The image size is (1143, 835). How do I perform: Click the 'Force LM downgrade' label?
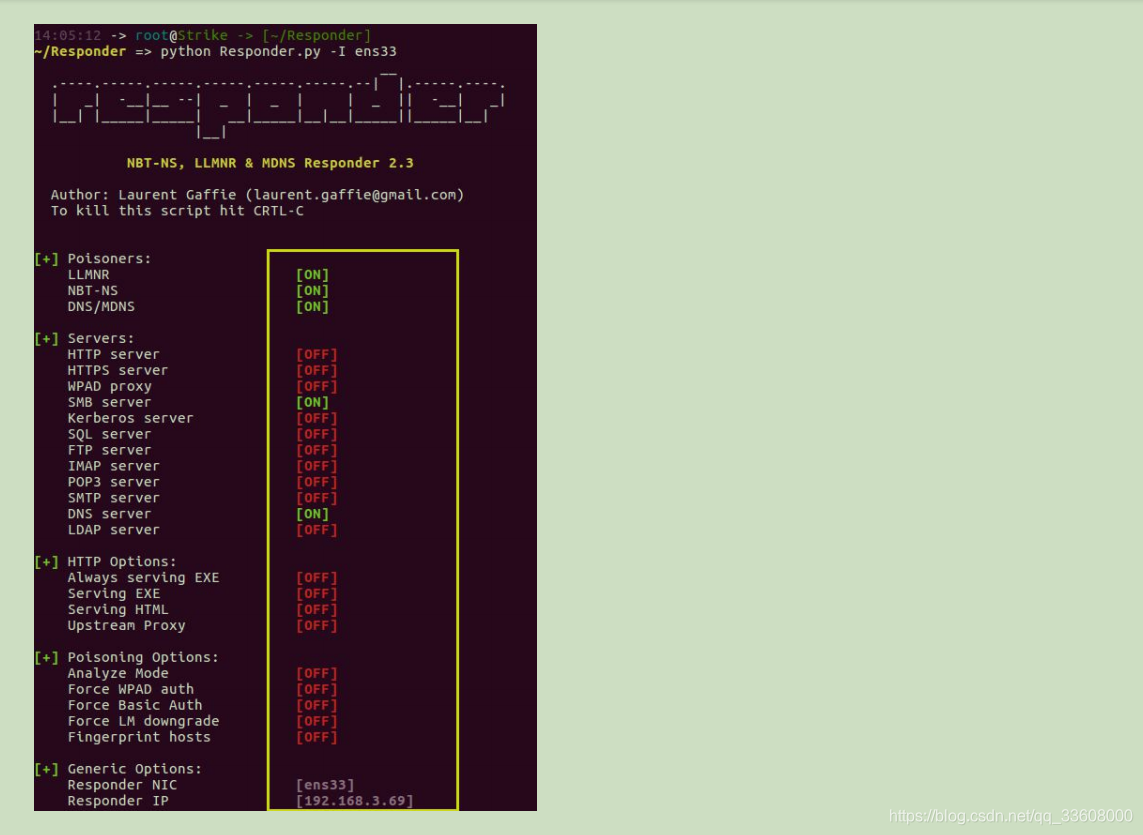pyautogui.click(x=143, y=721)
